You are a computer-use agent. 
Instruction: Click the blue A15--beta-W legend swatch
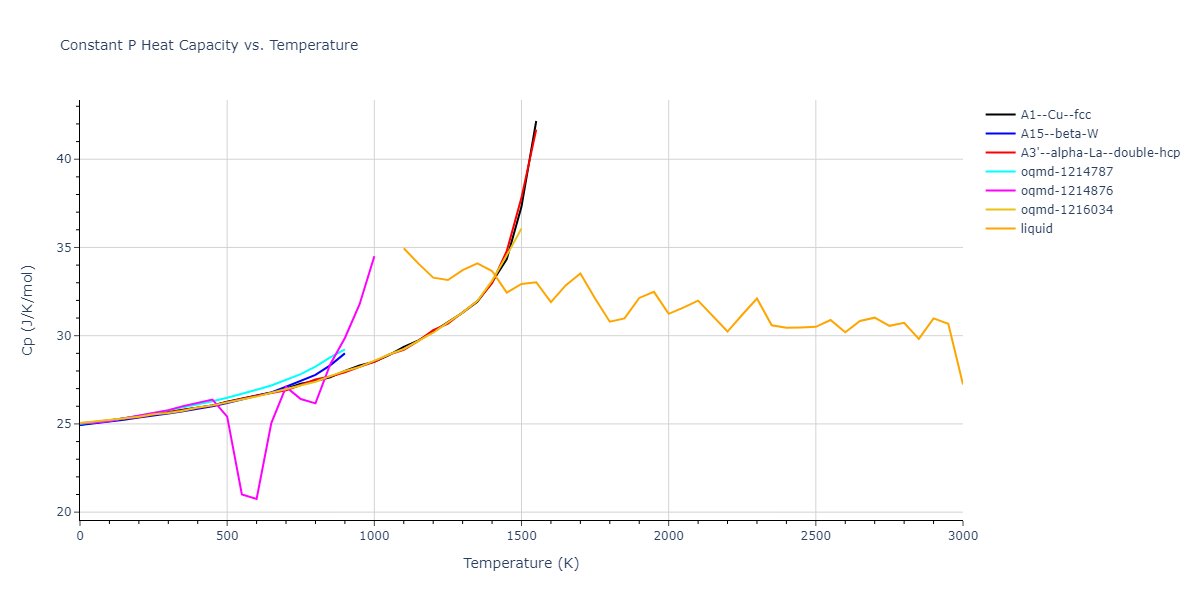pos(999,134)
